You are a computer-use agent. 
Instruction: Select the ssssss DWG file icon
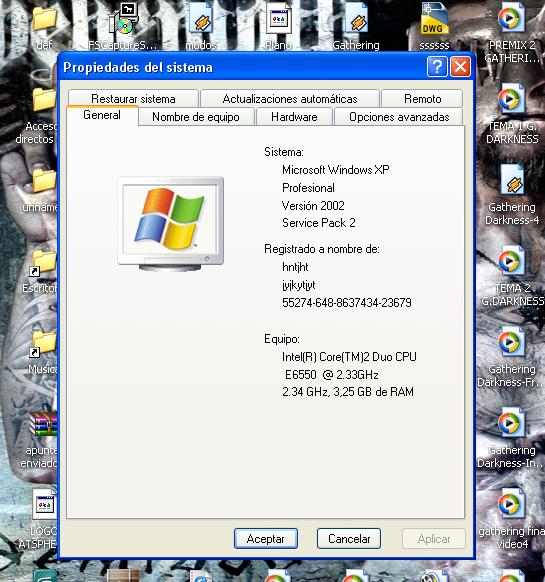click(x=434, y=19)
